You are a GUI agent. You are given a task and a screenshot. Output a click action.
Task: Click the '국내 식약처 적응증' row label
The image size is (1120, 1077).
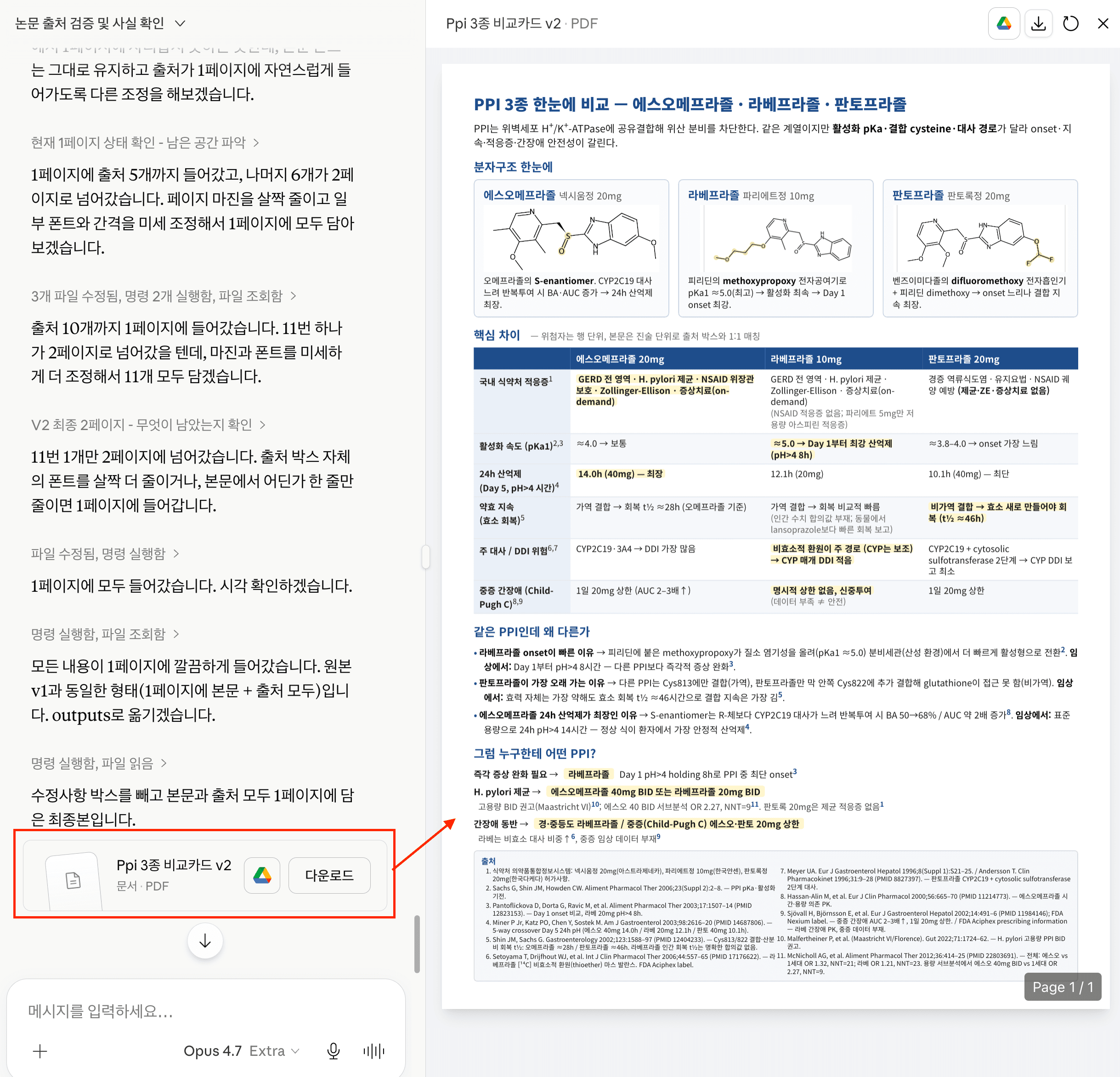[x=515, y=381]
